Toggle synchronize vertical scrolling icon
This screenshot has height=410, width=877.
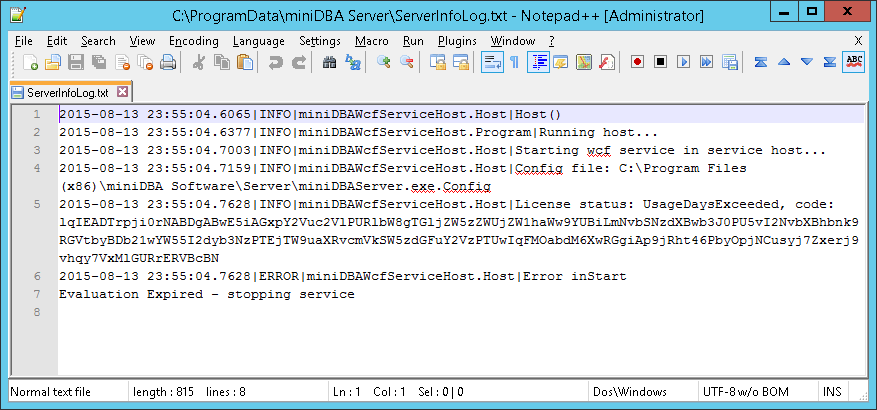click(437, 62)
